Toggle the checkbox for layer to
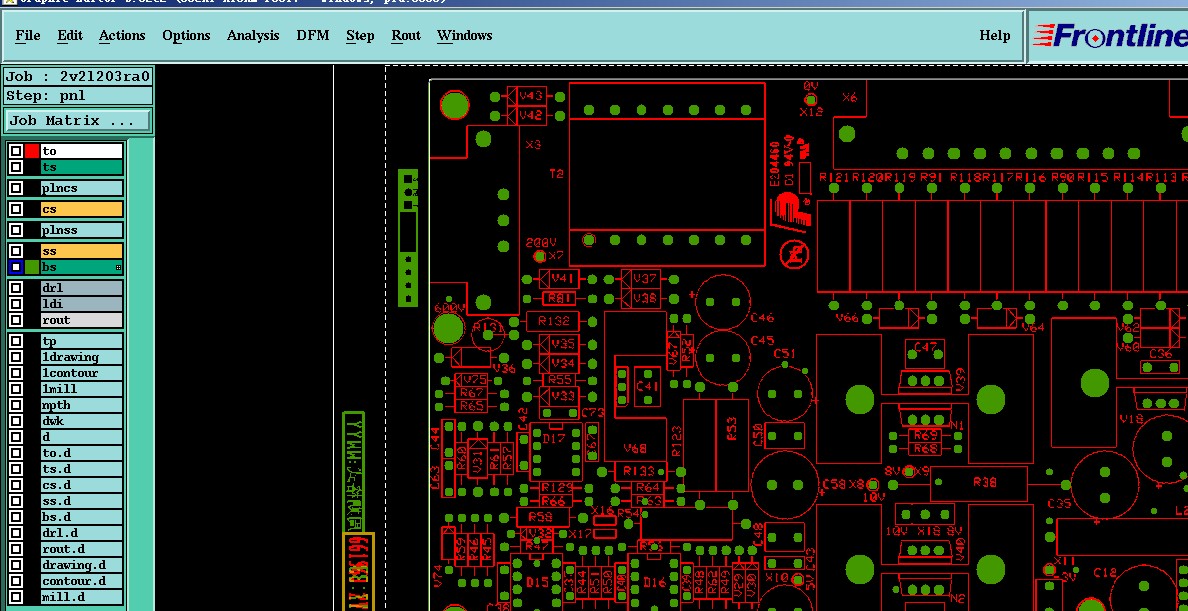The height and width of the screenshot is (611, 1188). point(16,151)
